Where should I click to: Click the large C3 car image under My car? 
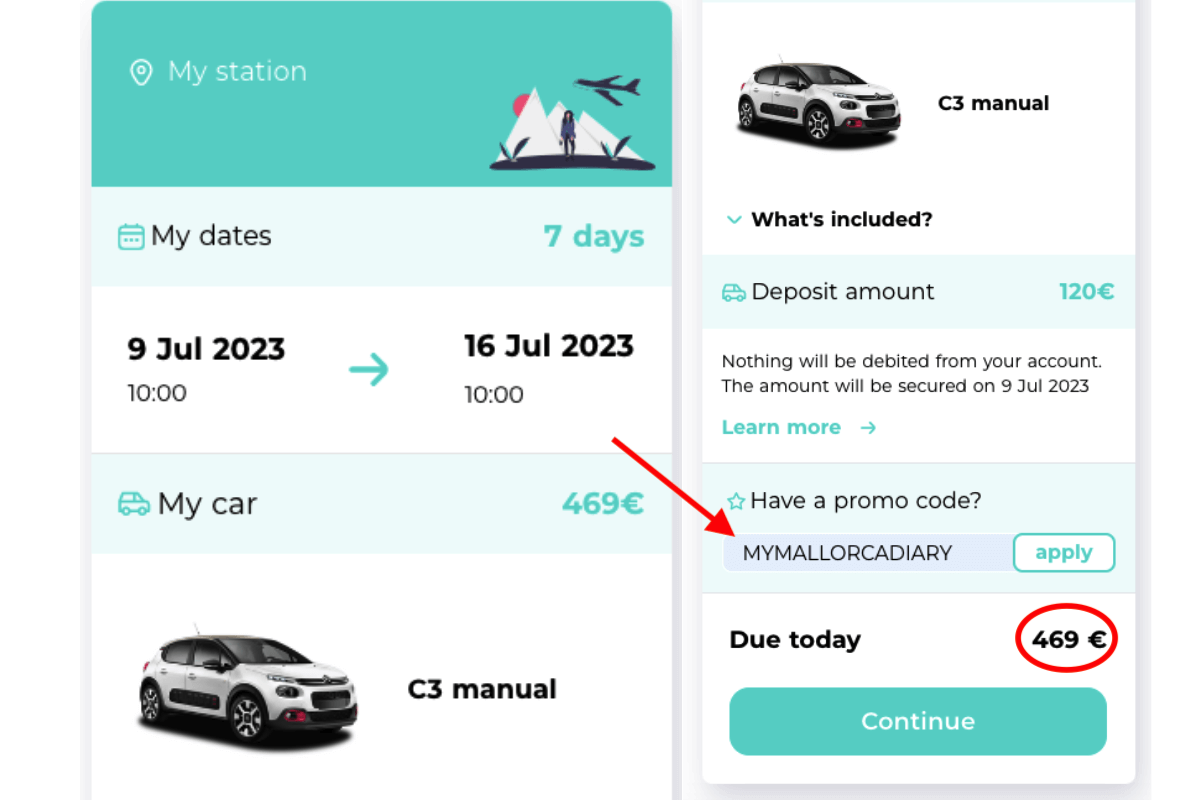pos(248,687)
